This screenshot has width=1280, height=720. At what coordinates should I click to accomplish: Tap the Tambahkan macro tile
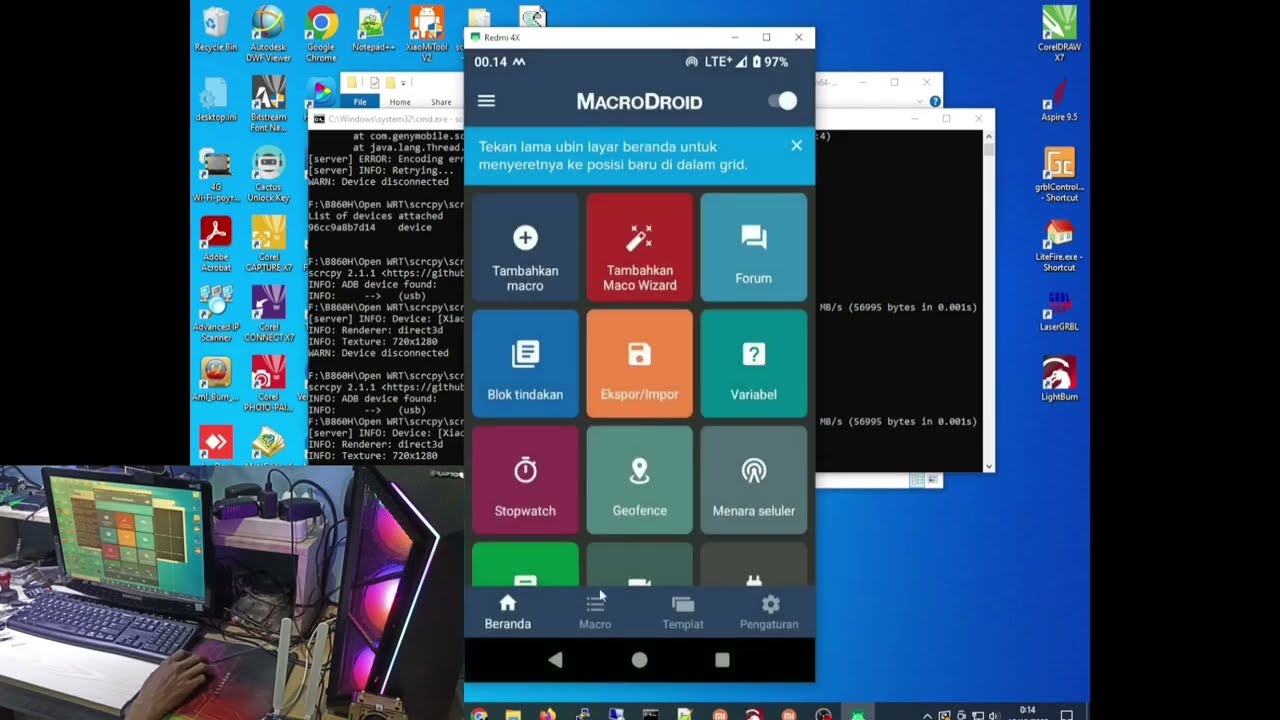525,248
